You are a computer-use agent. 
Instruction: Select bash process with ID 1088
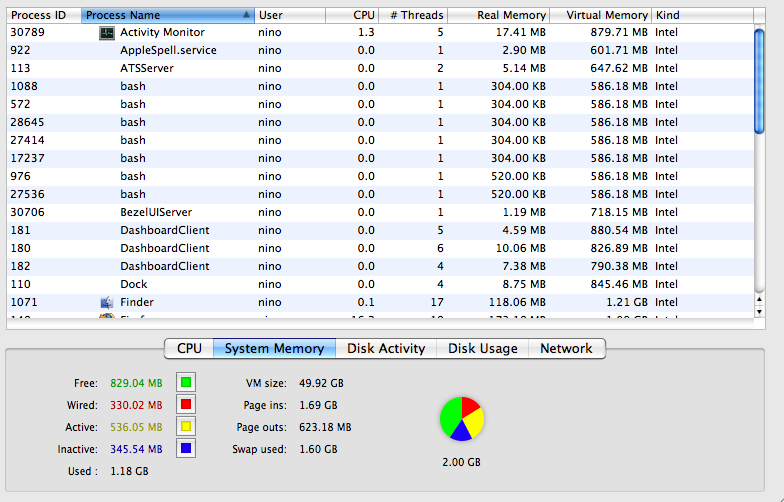[380, 86]
